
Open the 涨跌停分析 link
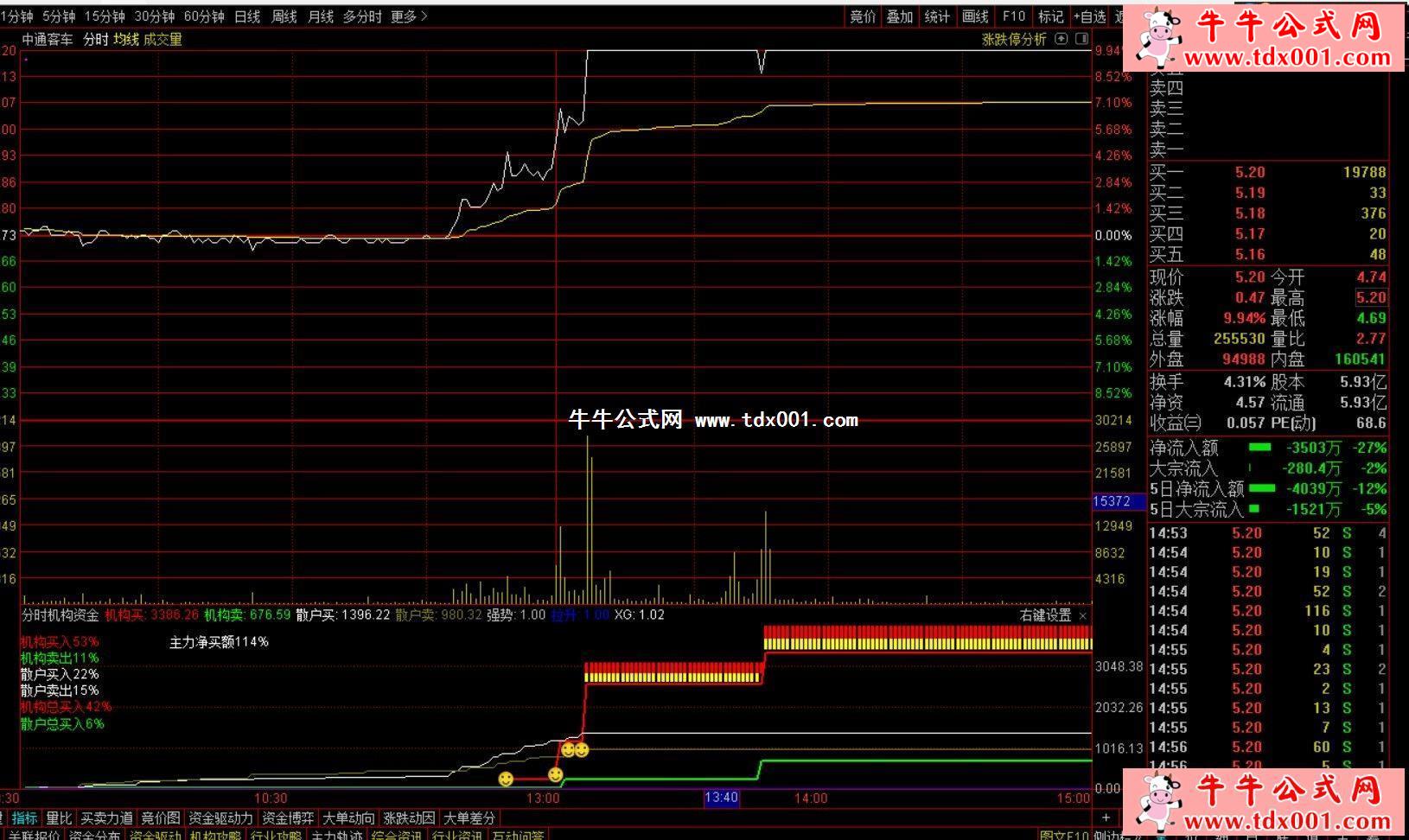point(1013,40)
